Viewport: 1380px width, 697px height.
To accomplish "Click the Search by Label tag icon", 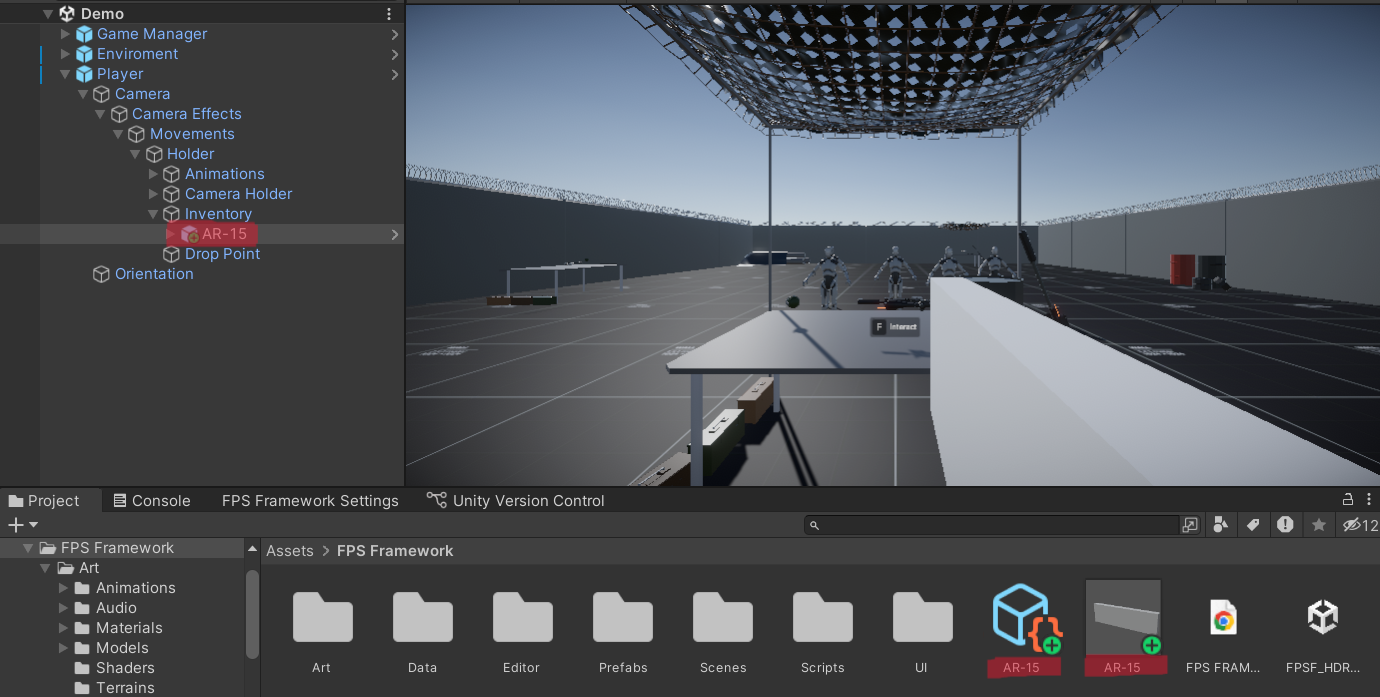I will 1252,525.
